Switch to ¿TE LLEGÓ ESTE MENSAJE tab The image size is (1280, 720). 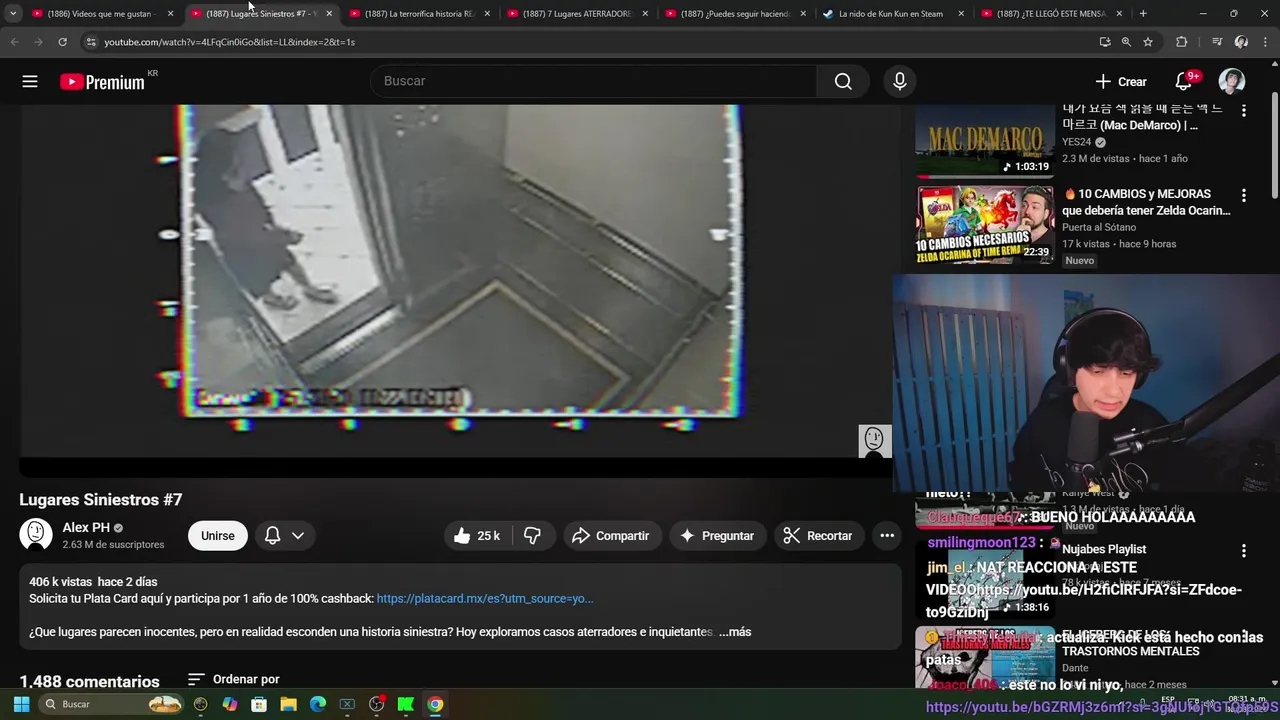[x=1052, y=14]
